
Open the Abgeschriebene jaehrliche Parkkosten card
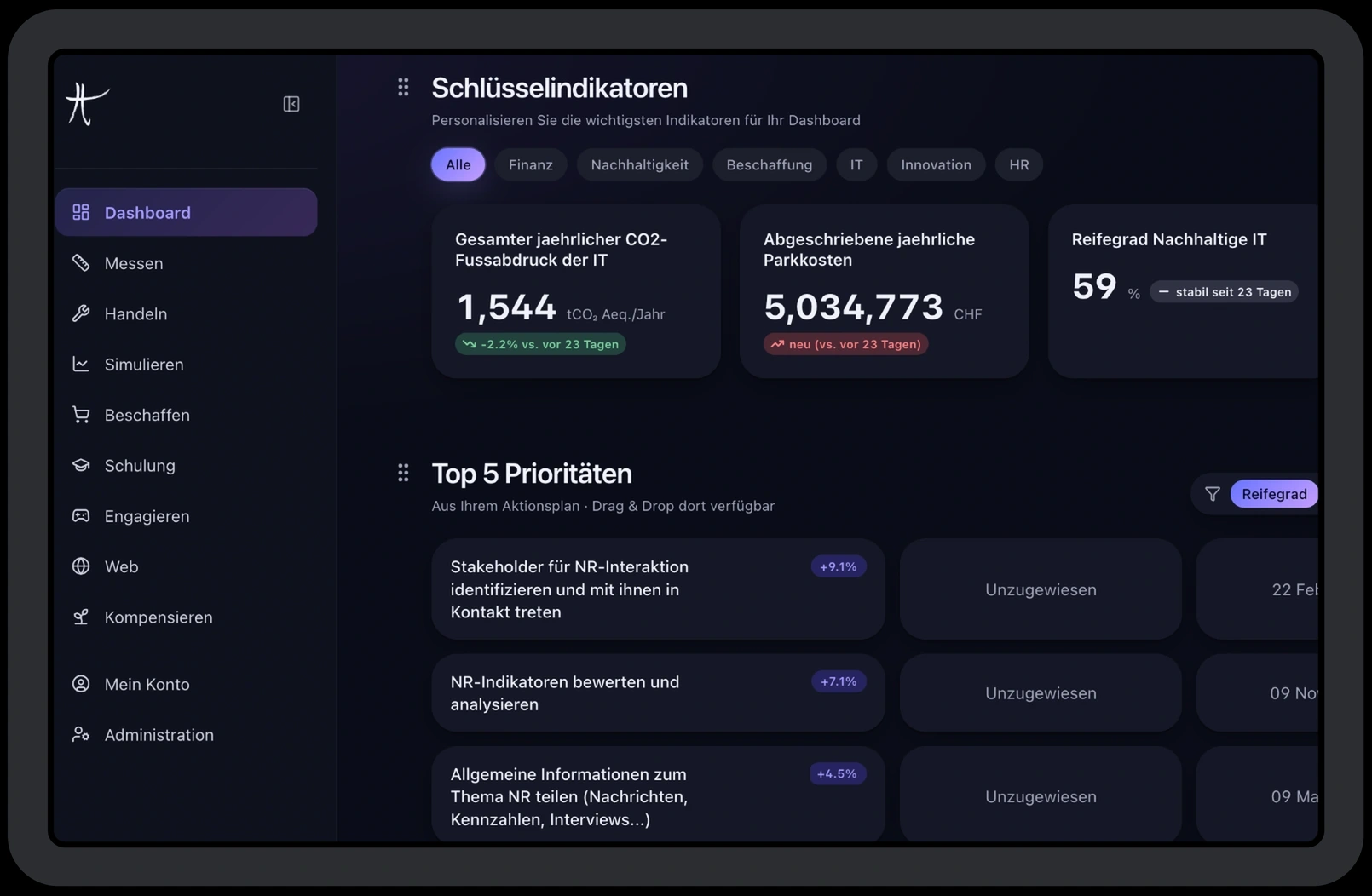point(884,291)
